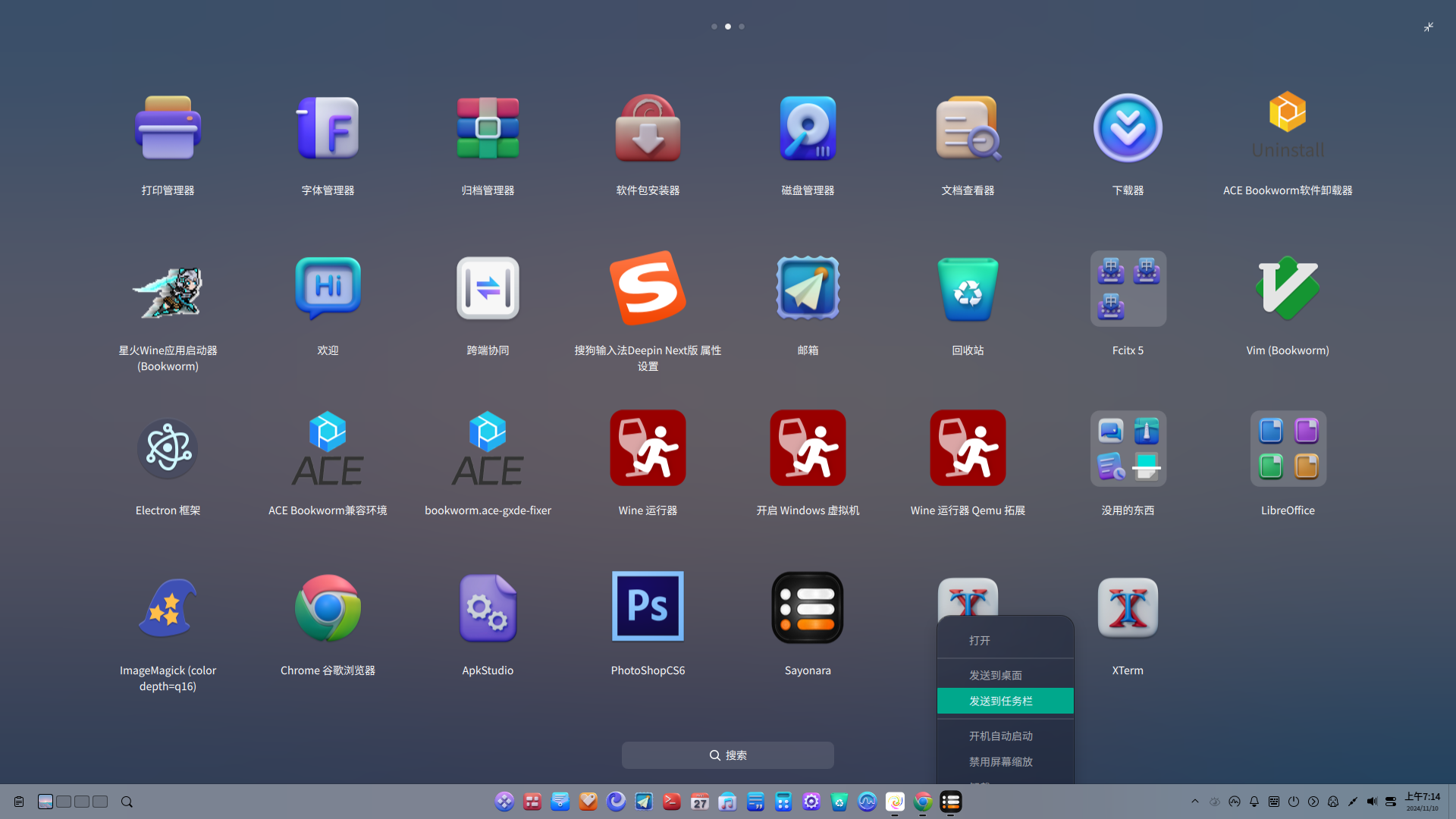Launch Wine 运行器 Qemu 拓展

pos(968,448)
